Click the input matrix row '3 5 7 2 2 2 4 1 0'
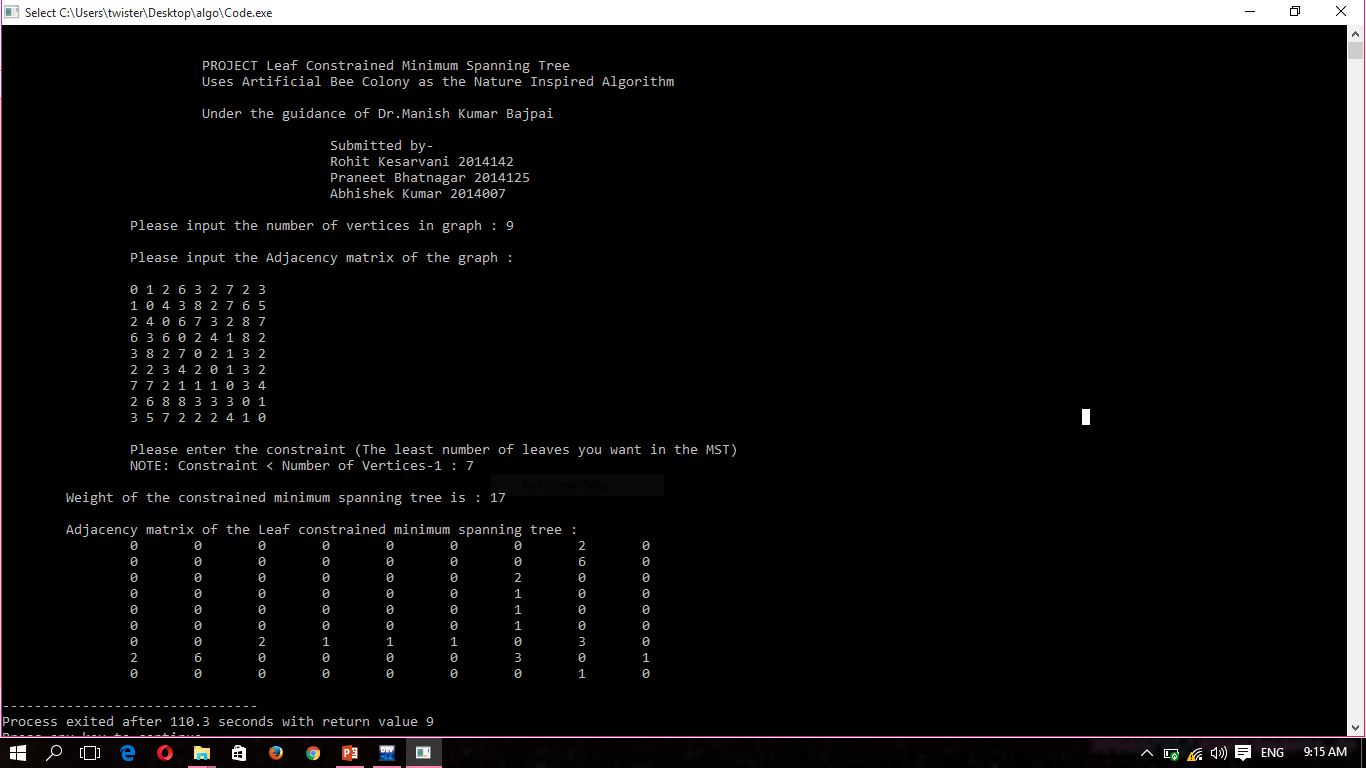The image size is (1366, 768). 198,417
